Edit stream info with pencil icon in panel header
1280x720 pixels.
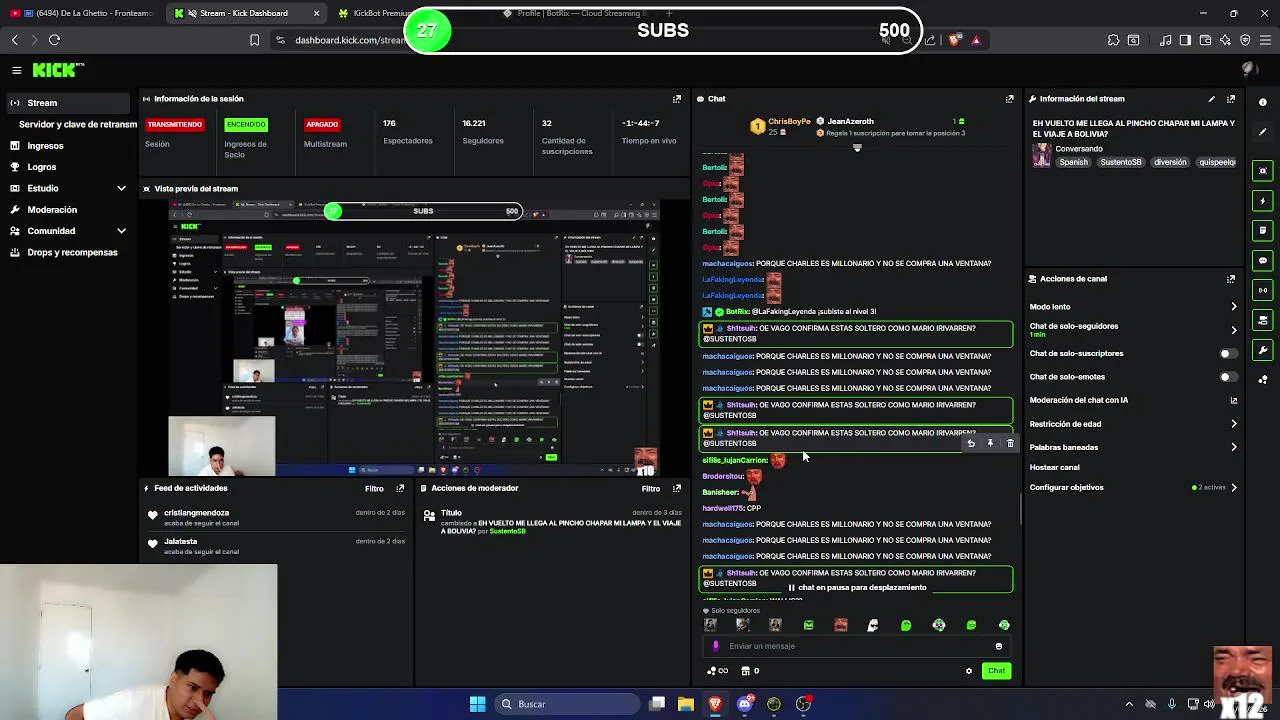click(x=1212, y=99)
